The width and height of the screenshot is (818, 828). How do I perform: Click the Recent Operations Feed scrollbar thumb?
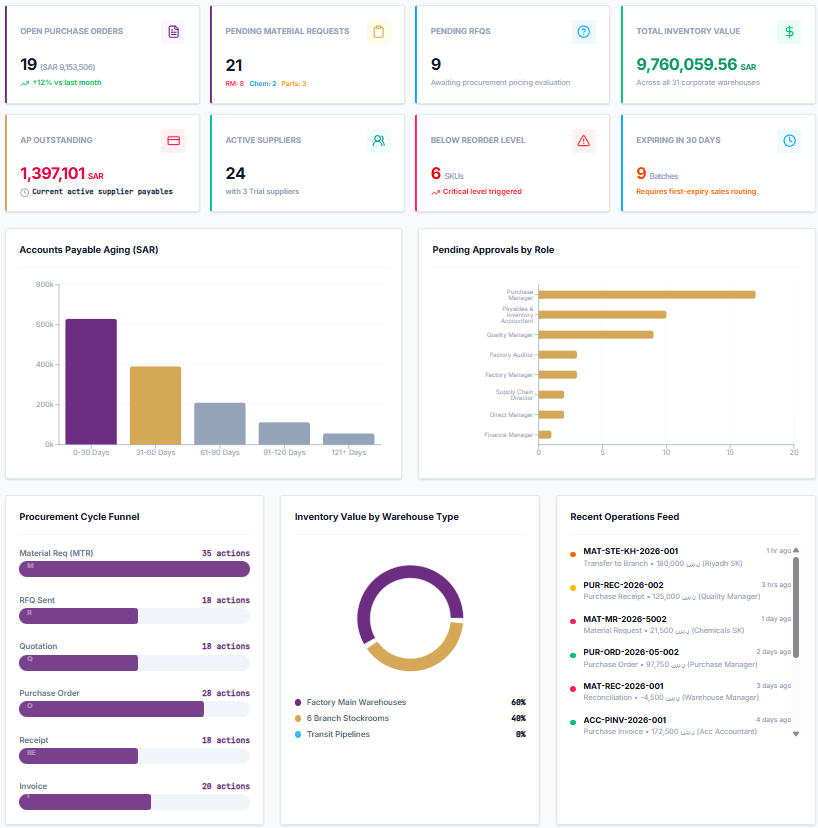[x=796, y=607]
